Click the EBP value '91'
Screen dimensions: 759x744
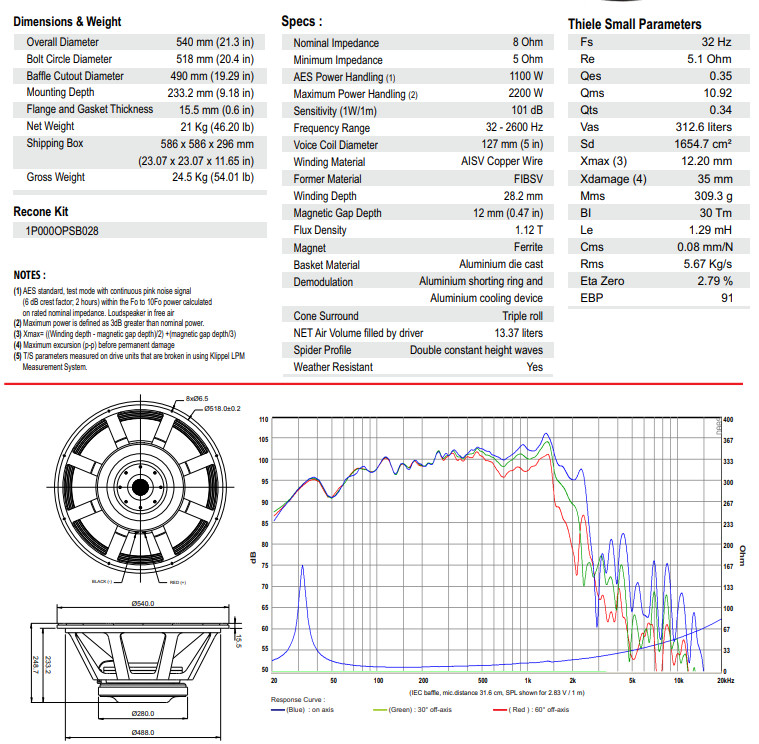click(x=727, y=298)
